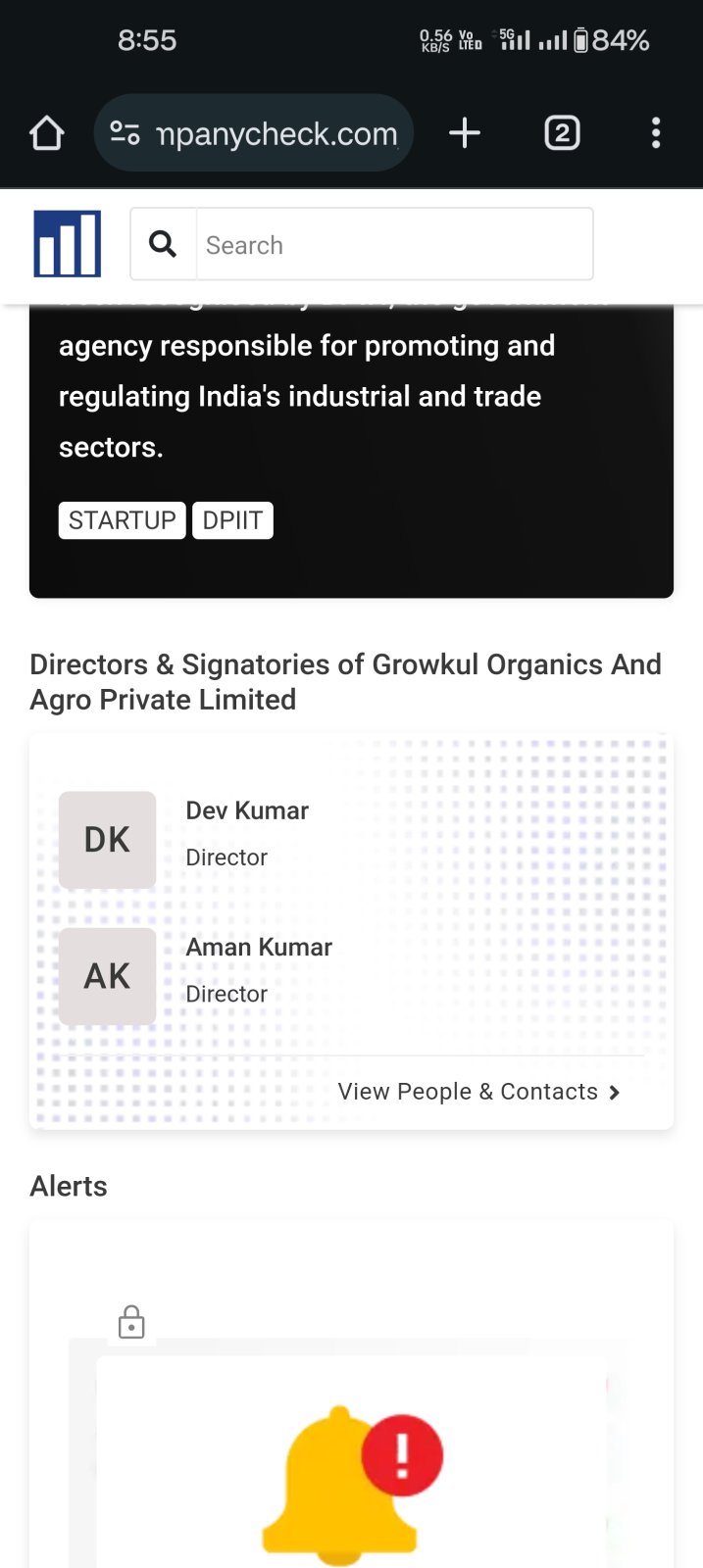This screenshot has height=1568, width=703.
Task: Tap the browser home icon
Action: pyautogui.click(x=47, y=133)
